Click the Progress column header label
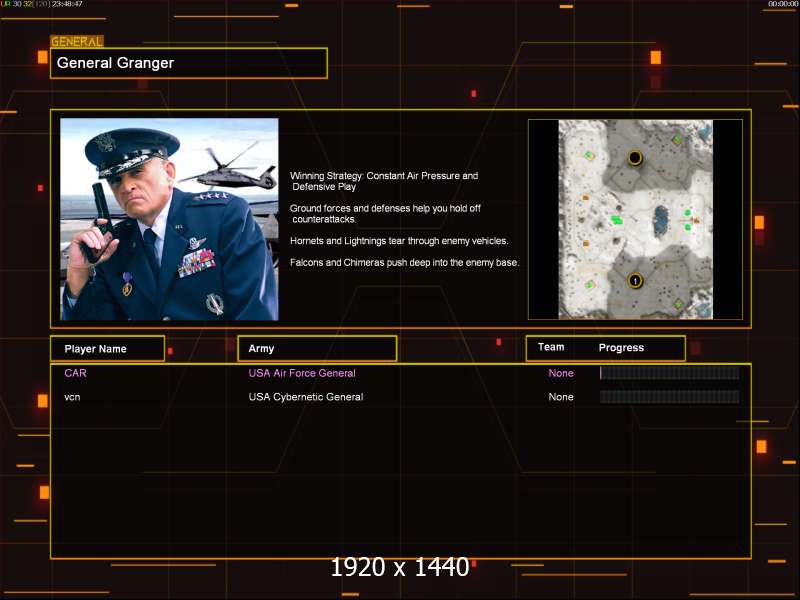This screenshot has height=600, width=800. [621, 347]
